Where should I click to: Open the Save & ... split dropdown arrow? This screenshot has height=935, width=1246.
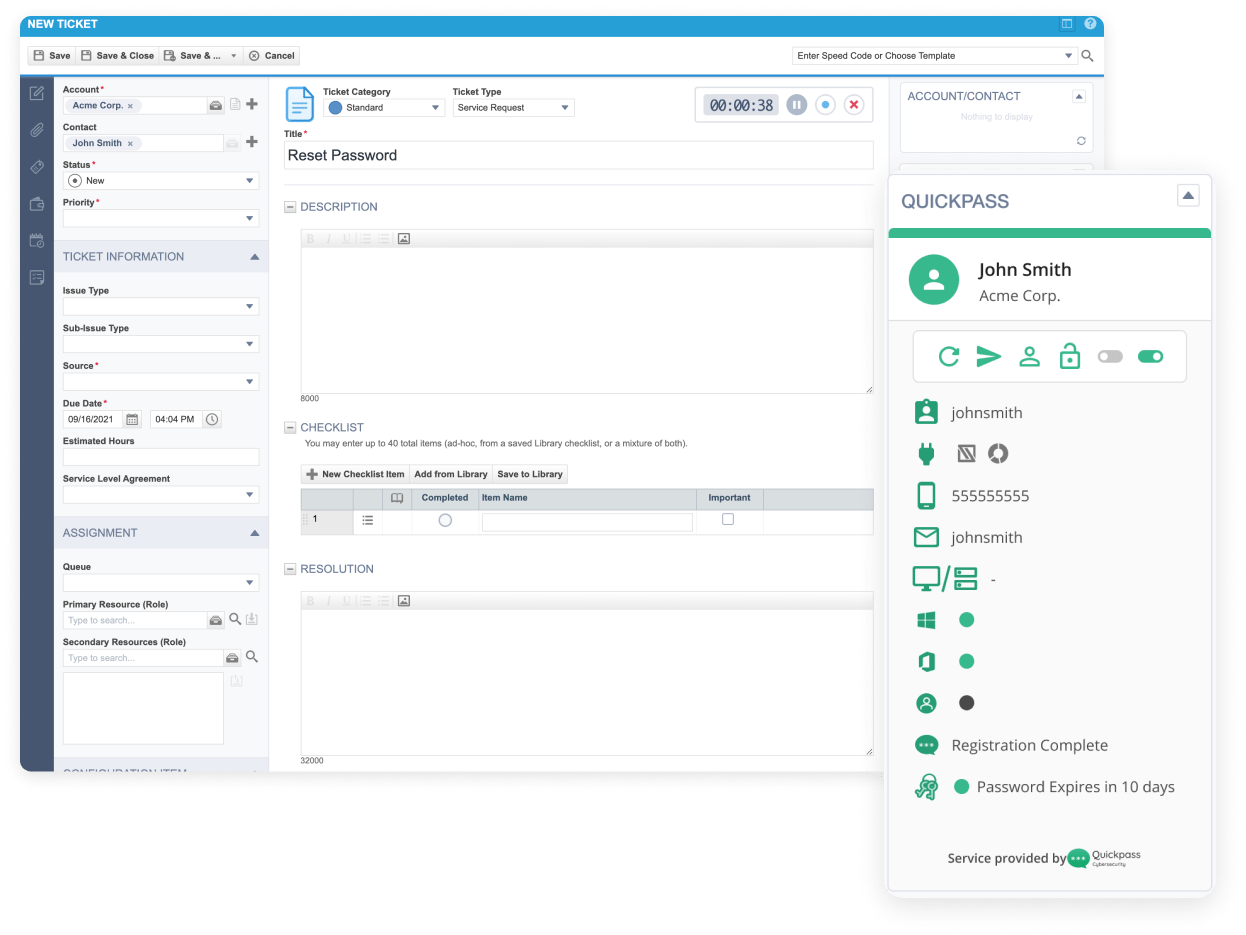point(234,56)
